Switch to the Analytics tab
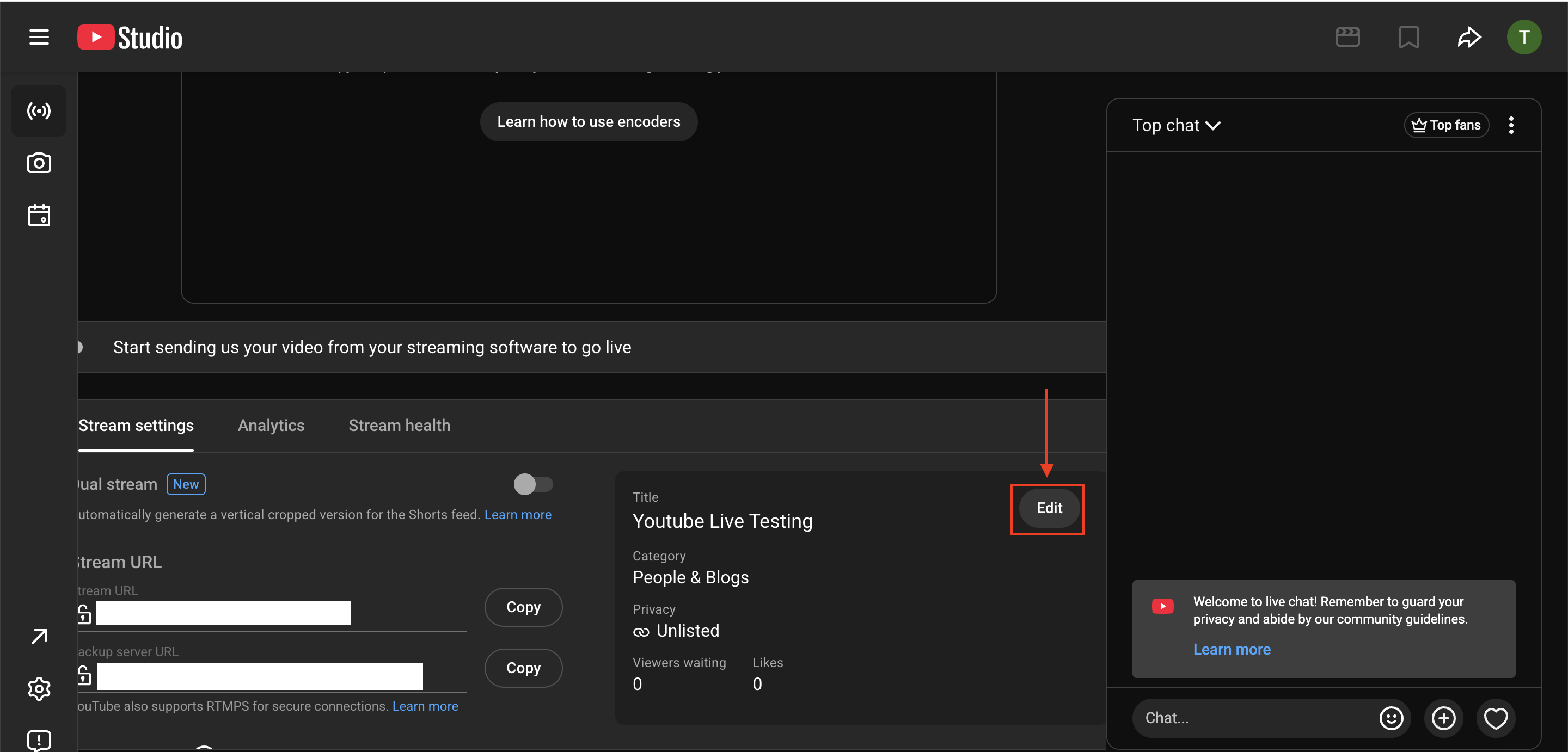The height and width of the screenshot is (752, 1568). pos(271,426)
